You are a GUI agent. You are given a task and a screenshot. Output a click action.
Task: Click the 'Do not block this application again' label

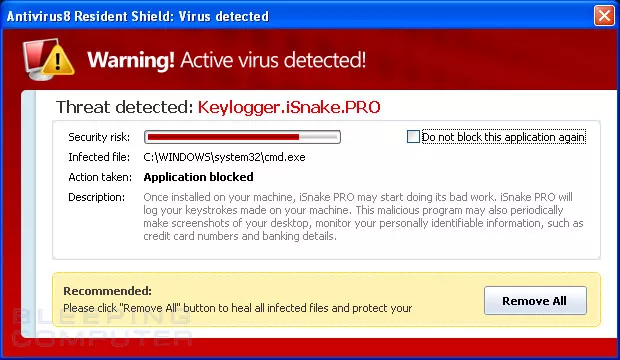tap(503, 137)
